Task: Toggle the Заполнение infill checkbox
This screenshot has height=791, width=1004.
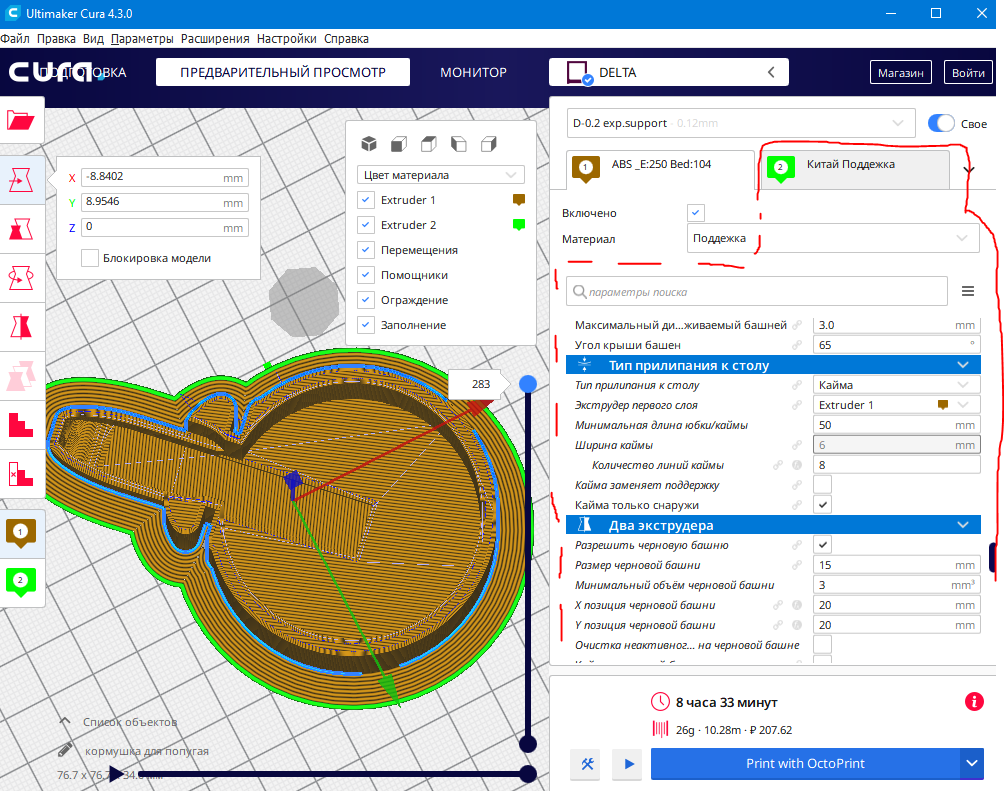Action: 365,325
